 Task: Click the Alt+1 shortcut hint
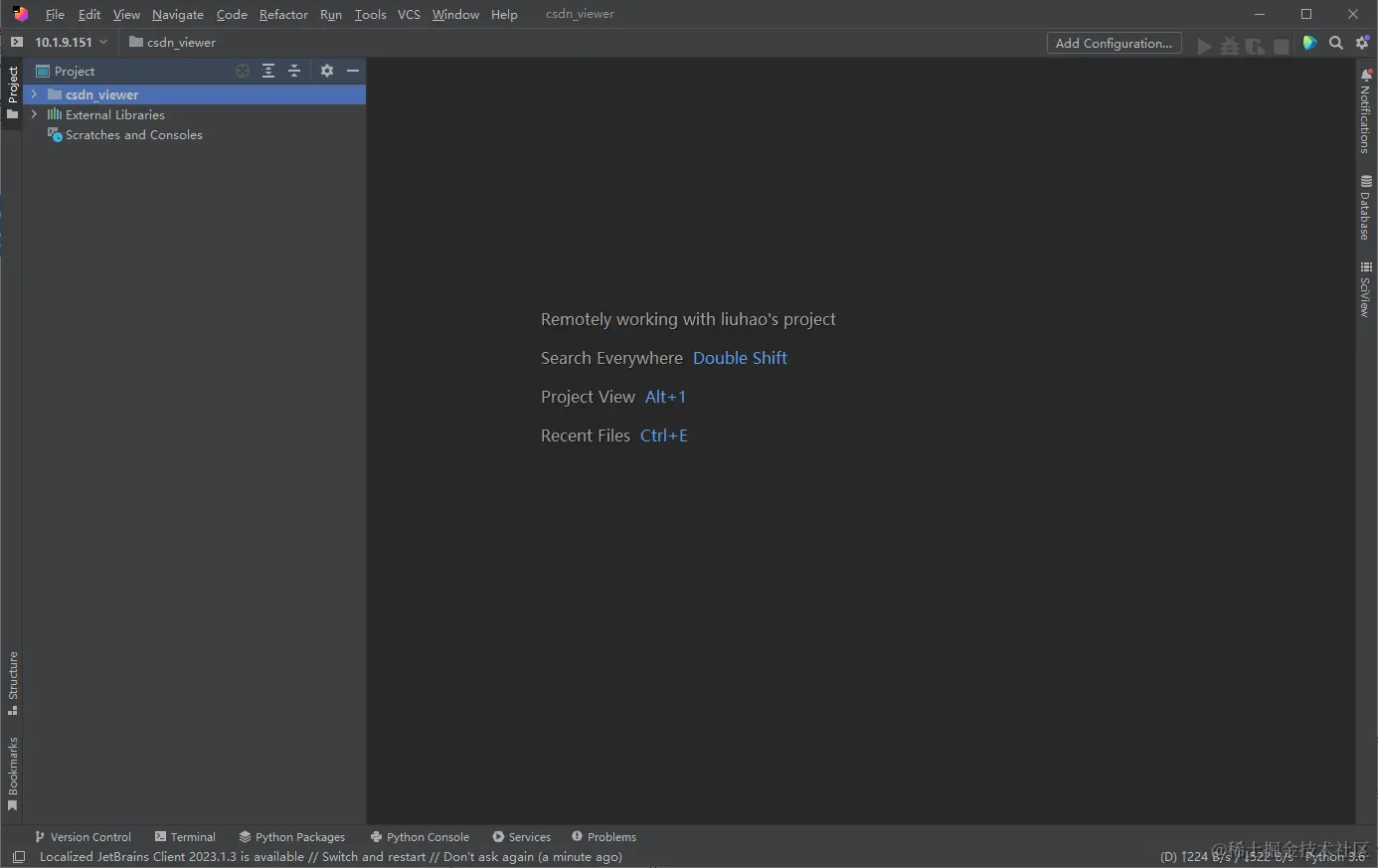665,397
